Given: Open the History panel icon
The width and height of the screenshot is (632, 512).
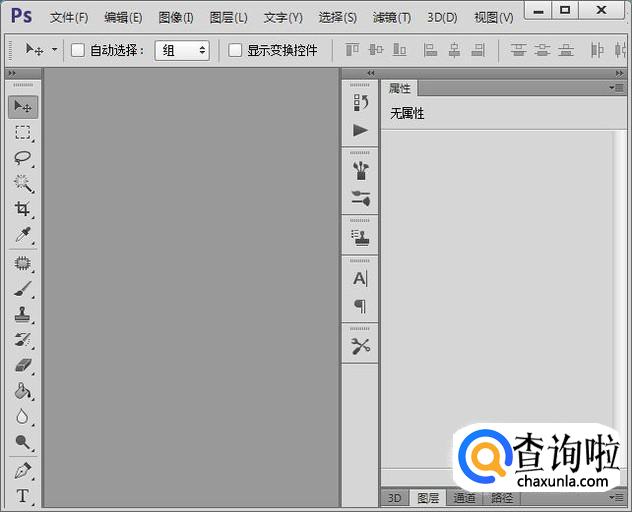Looking at the screenshot, I should 360,103.
